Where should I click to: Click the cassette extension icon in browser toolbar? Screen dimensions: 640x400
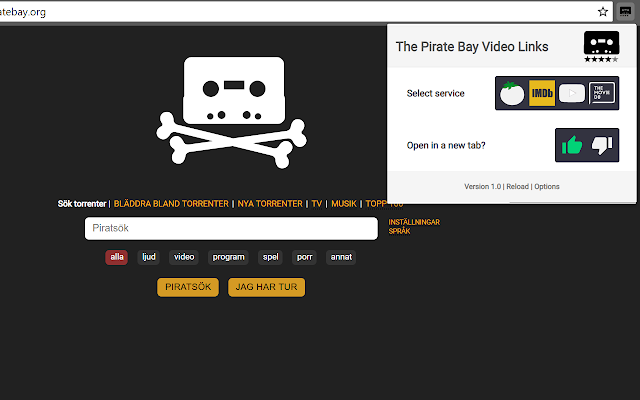(625, 11)
